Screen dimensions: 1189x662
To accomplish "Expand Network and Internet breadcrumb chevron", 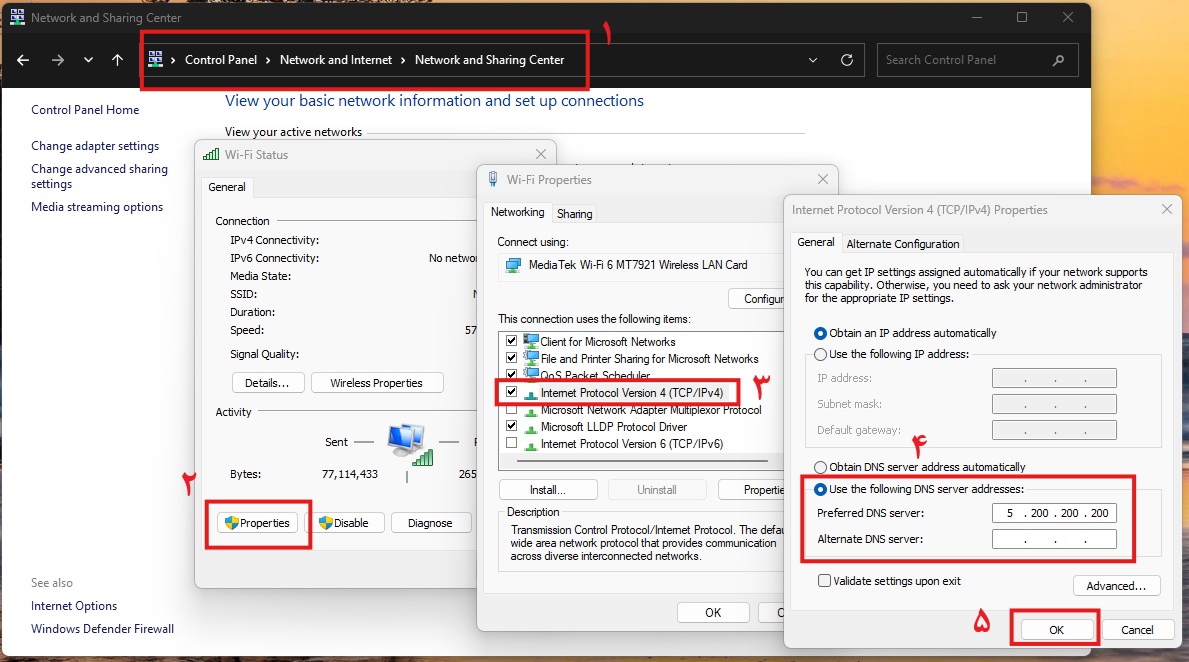I will [403, 60].
